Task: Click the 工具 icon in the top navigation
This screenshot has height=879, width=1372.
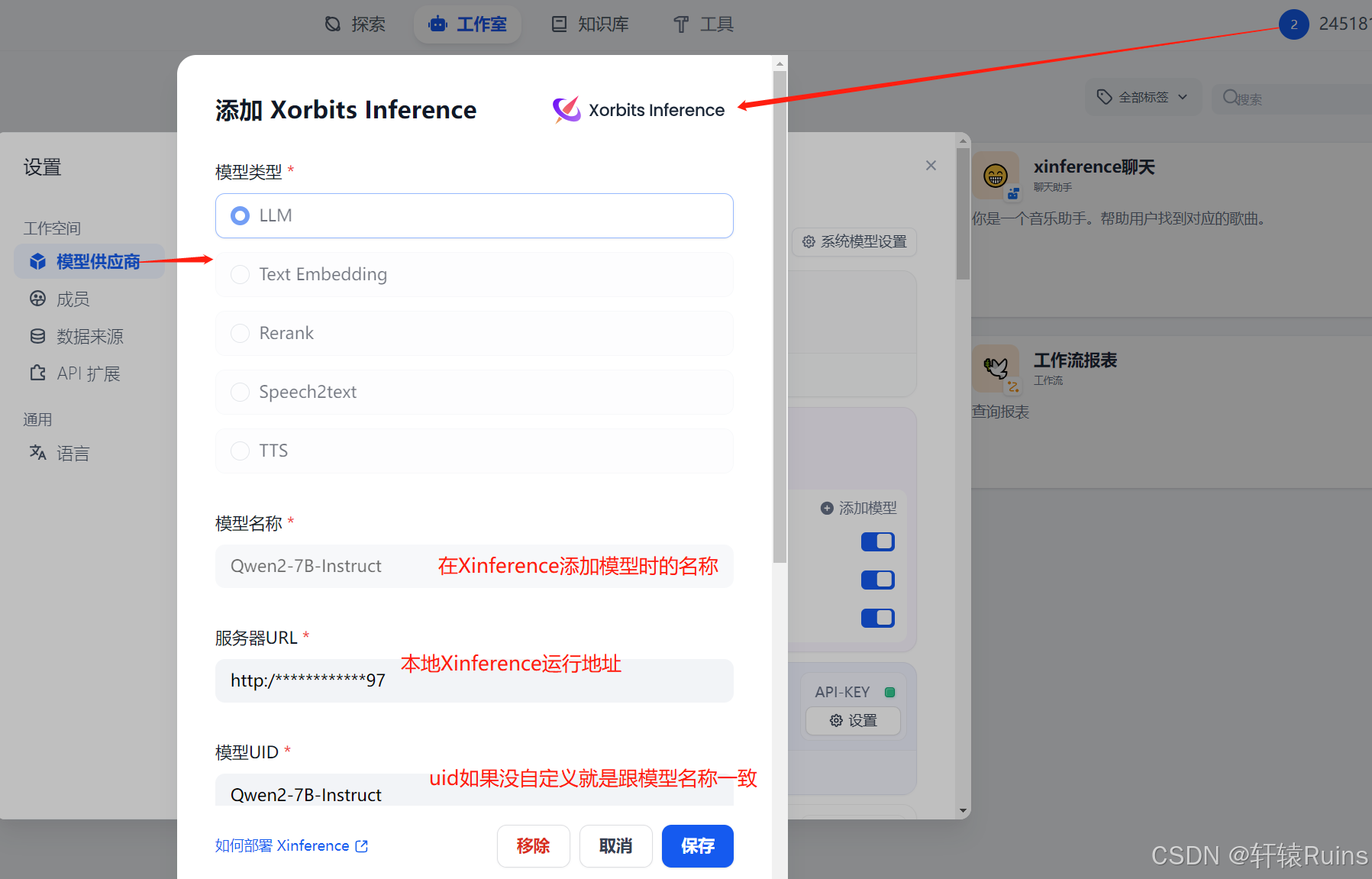Action: [680, 24]
